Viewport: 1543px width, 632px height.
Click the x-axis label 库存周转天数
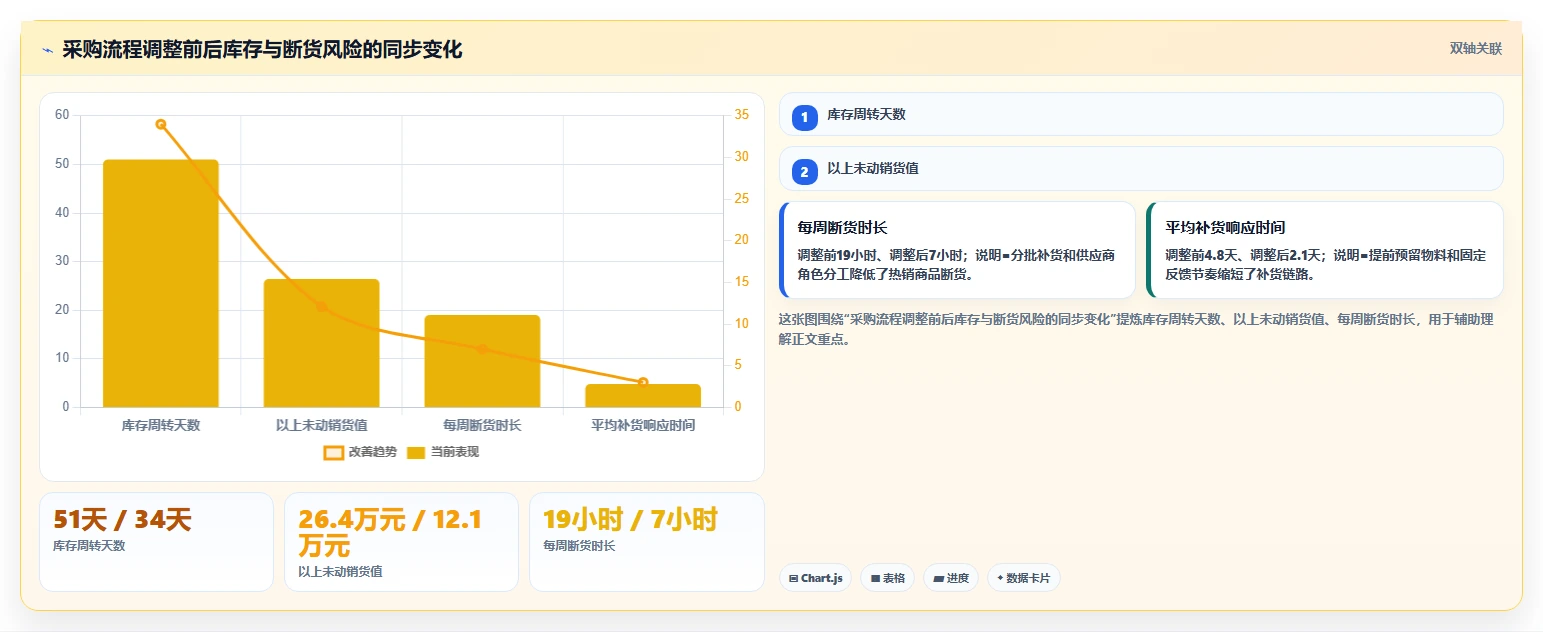coord(161,425)
